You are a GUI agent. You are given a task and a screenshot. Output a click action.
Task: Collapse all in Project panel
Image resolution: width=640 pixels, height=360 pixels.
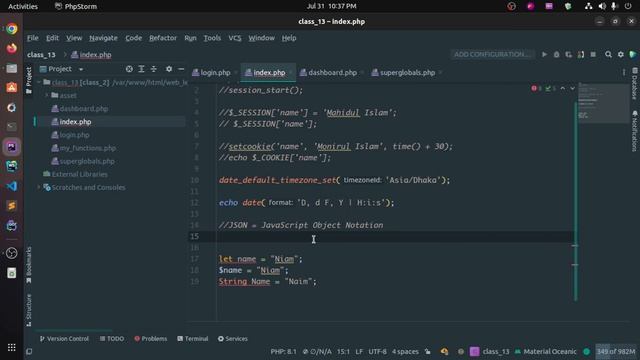(x=153, y=69)
